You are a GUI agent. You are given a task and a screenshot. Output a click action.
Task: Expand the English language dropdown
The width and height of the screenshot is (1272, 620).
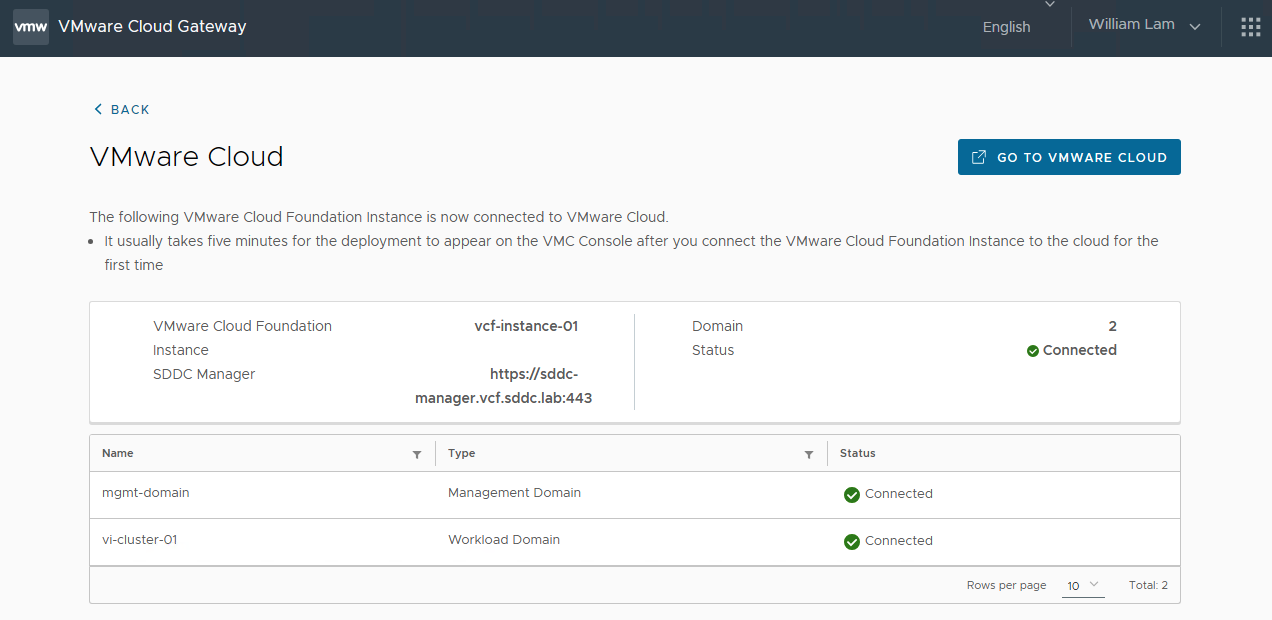[x=1006, y=27]
